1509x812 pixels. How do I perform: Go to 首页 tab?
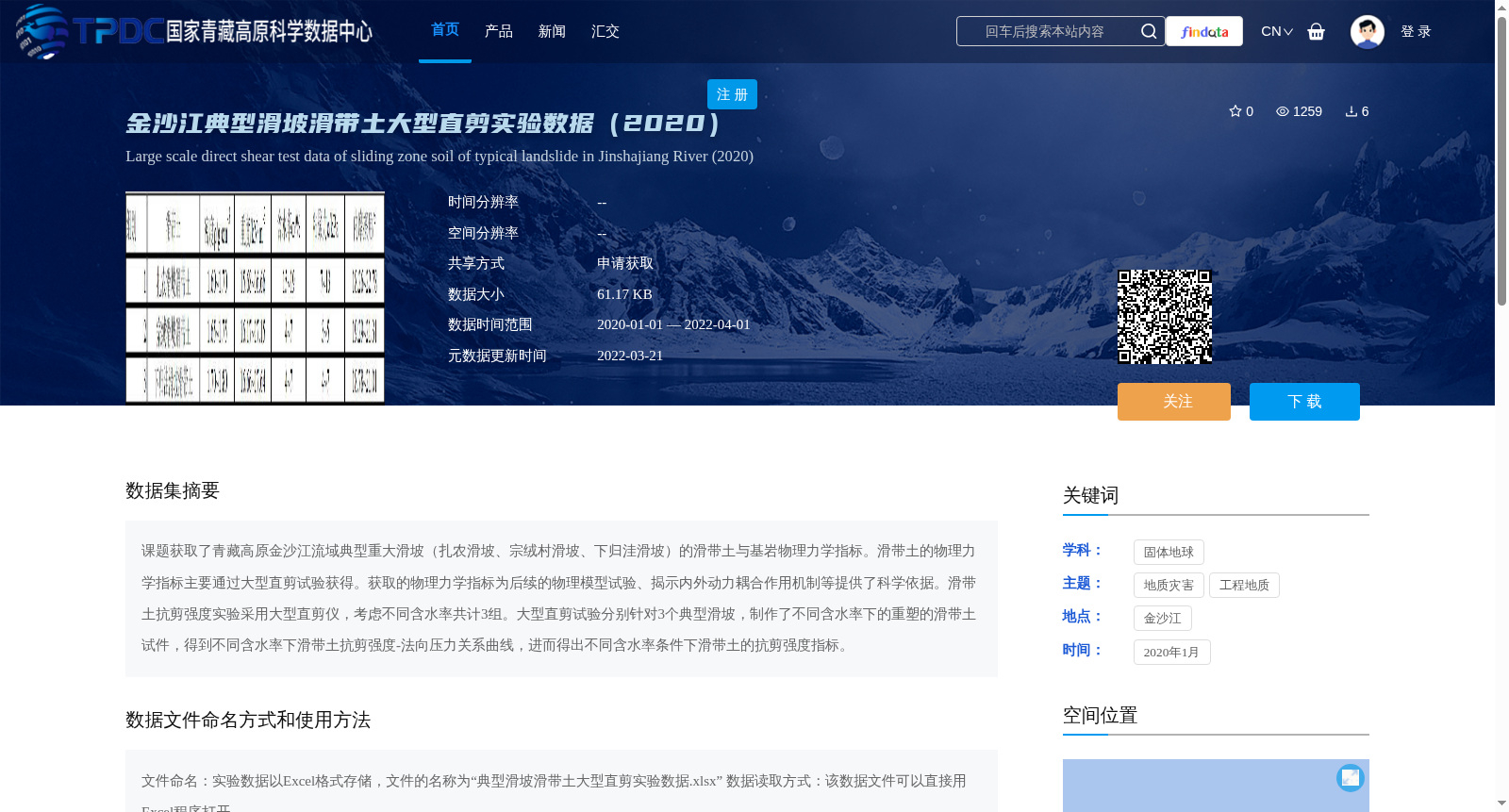tap(445, 30)
